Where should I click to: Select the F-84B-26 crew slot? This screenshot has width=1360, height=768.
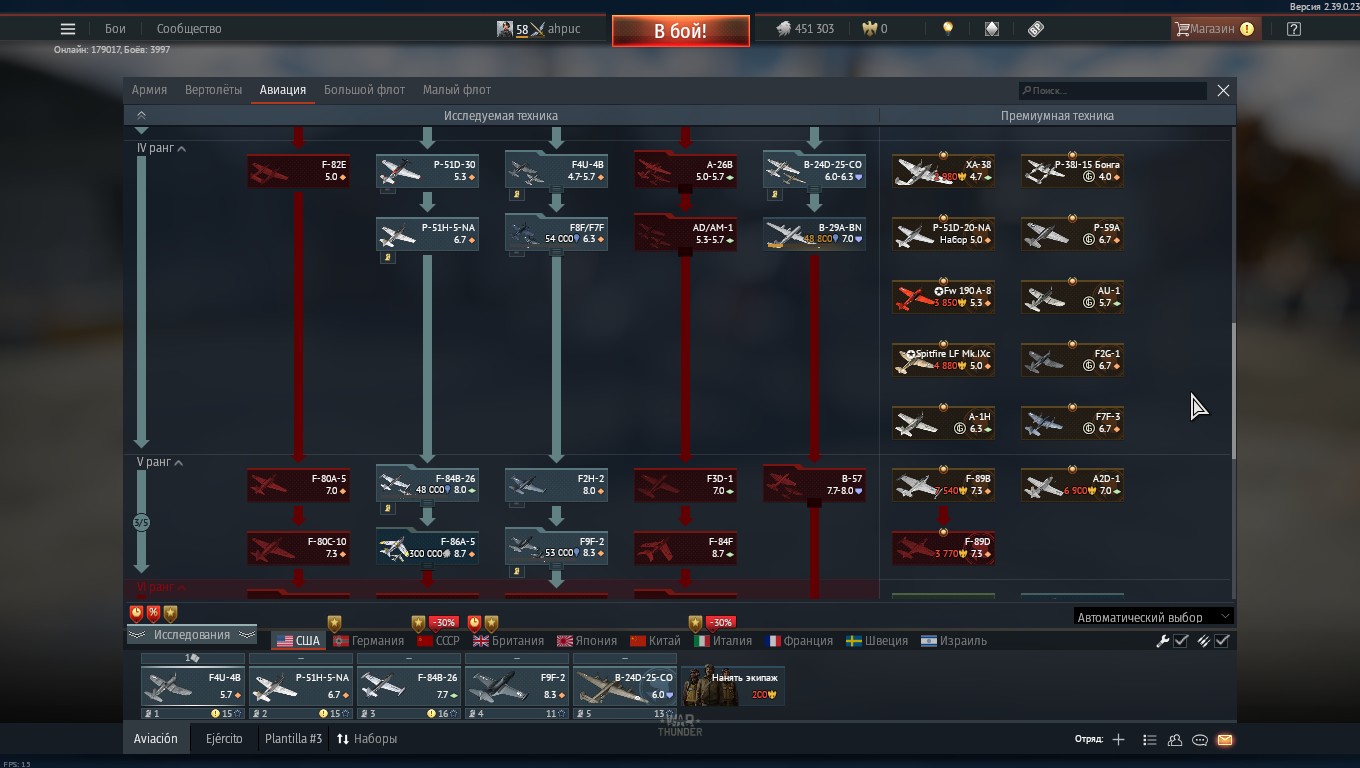(409, 687)
